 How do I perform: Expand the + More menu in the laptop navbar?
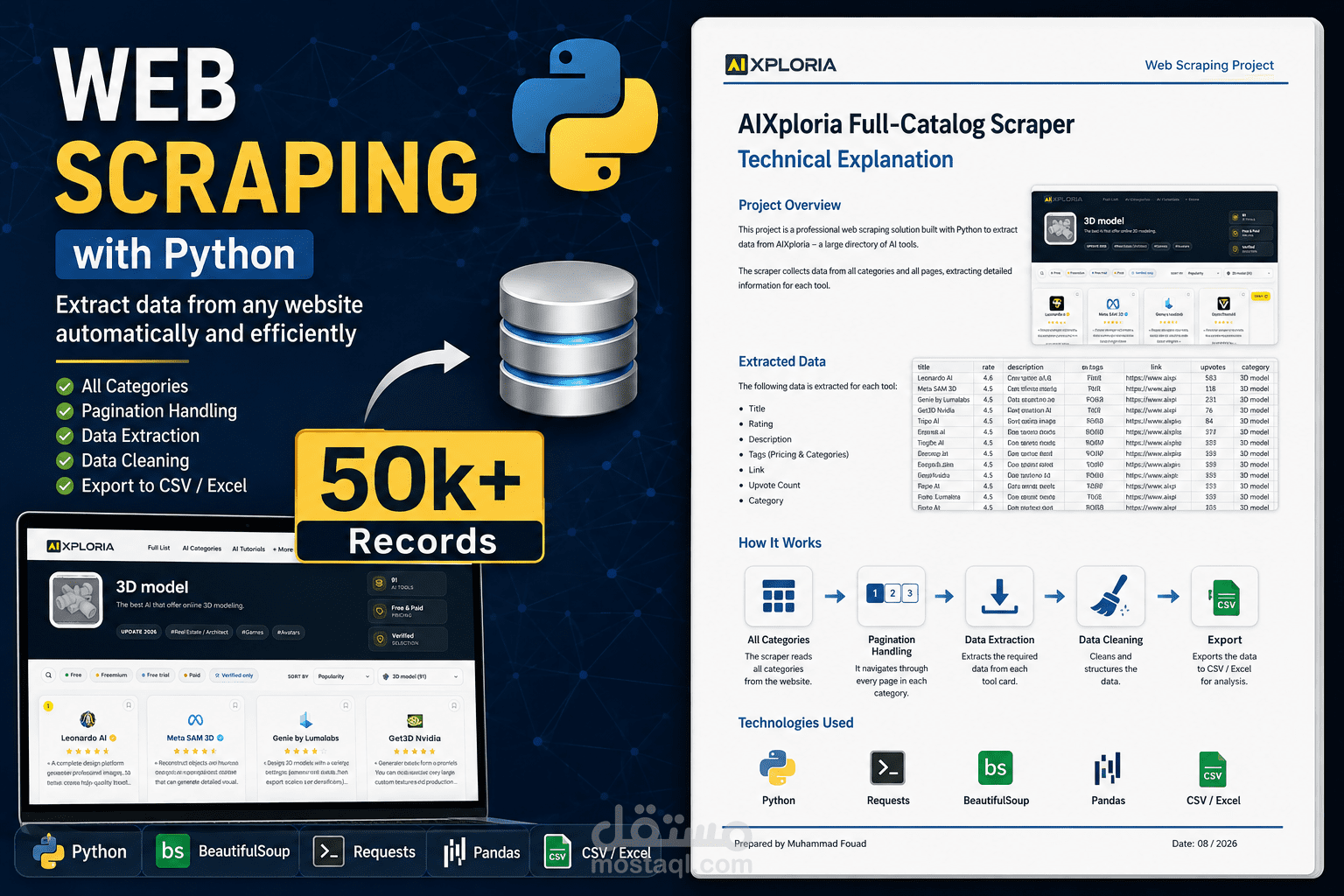pos(283,549)
